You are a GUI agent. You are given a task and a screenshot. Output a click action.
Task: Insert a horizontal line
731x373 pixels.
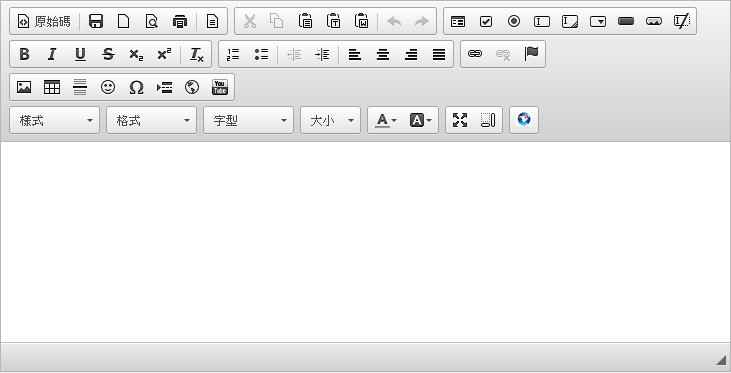[x=80, y=87]
